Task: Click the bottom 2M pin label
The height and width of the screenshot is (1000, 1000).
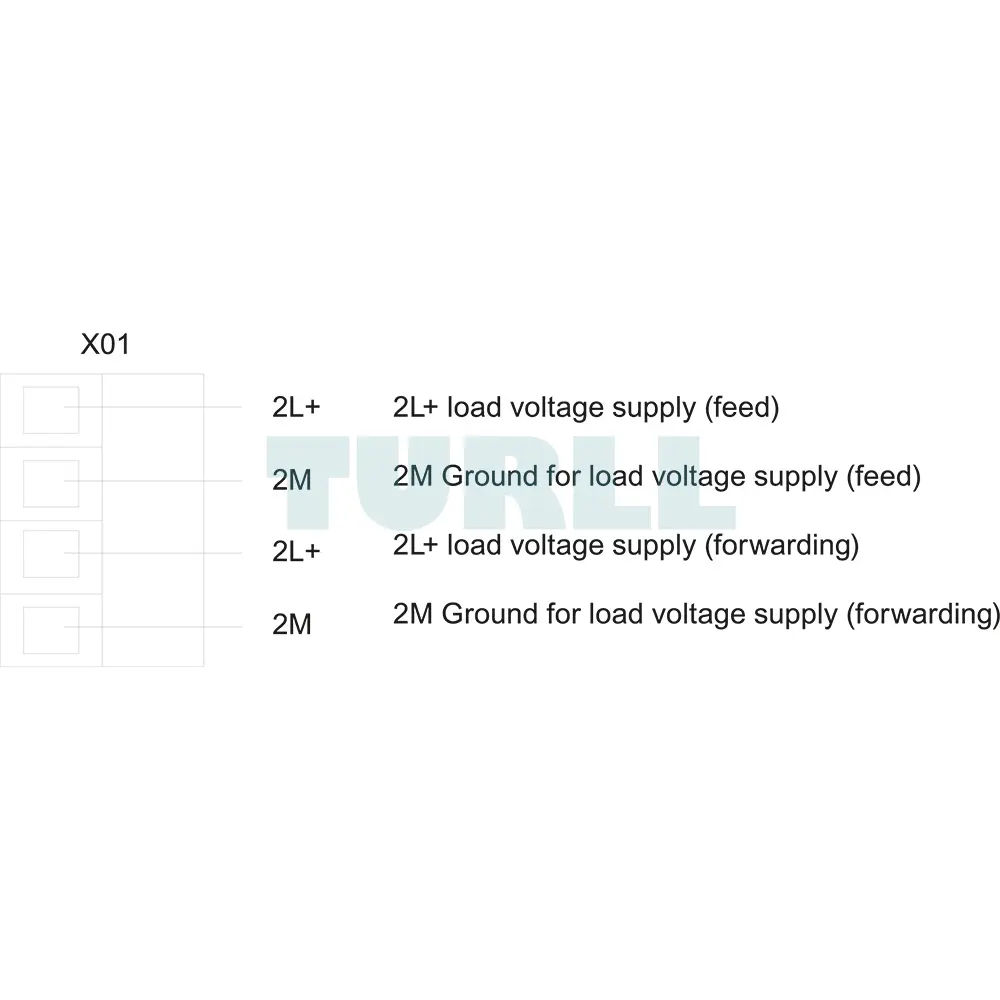Action: tap(291, 624)
